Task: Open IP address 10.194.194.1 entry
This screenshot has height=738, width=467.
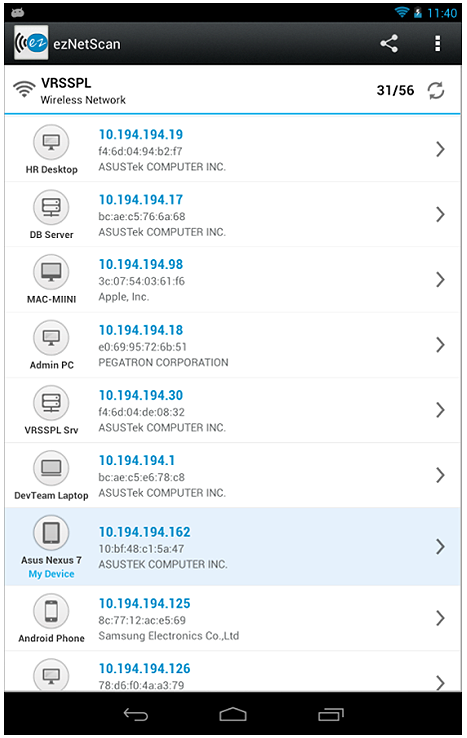Action: tap(137, 460)
